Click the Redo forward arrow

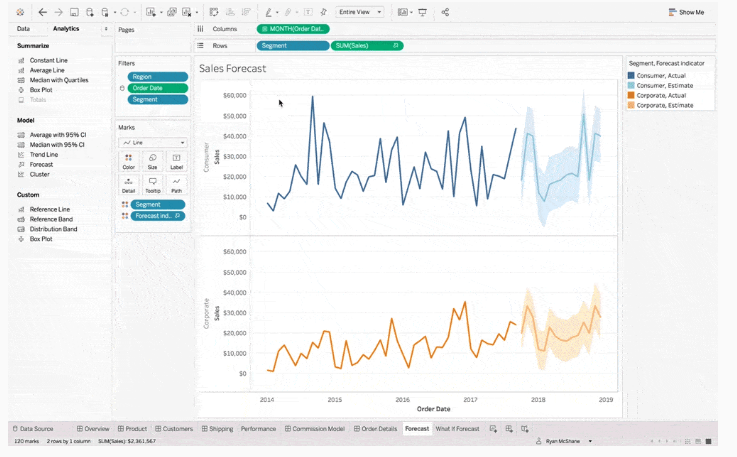(x=58, y=12)
